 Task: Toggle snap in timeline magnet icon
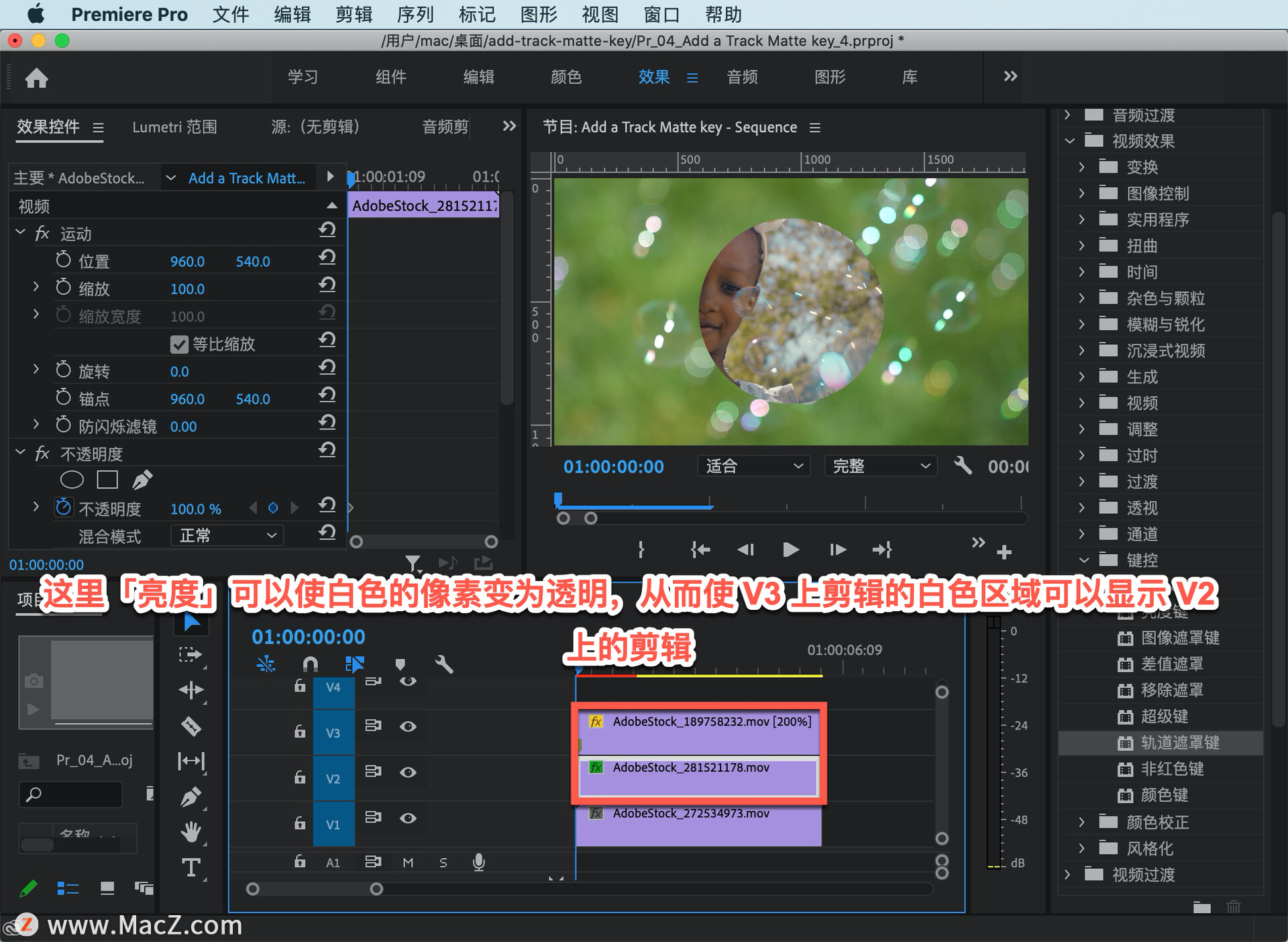[x=310, y=664]
